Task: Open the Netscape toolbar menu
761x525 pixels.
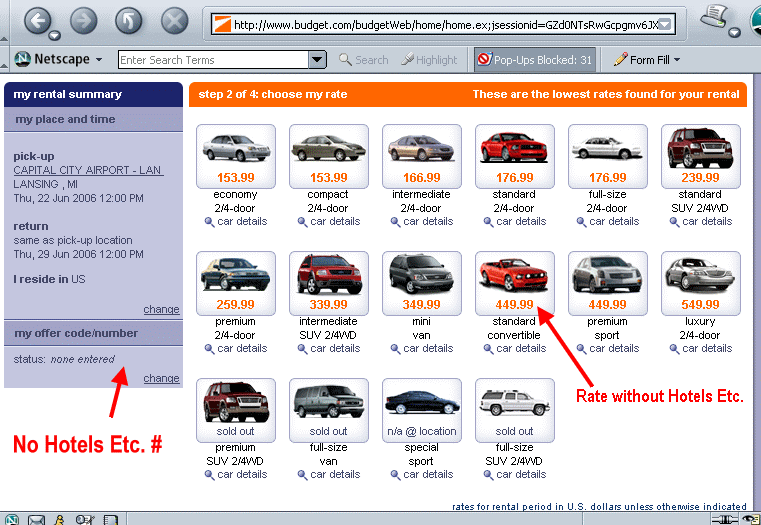Action: 58,59
